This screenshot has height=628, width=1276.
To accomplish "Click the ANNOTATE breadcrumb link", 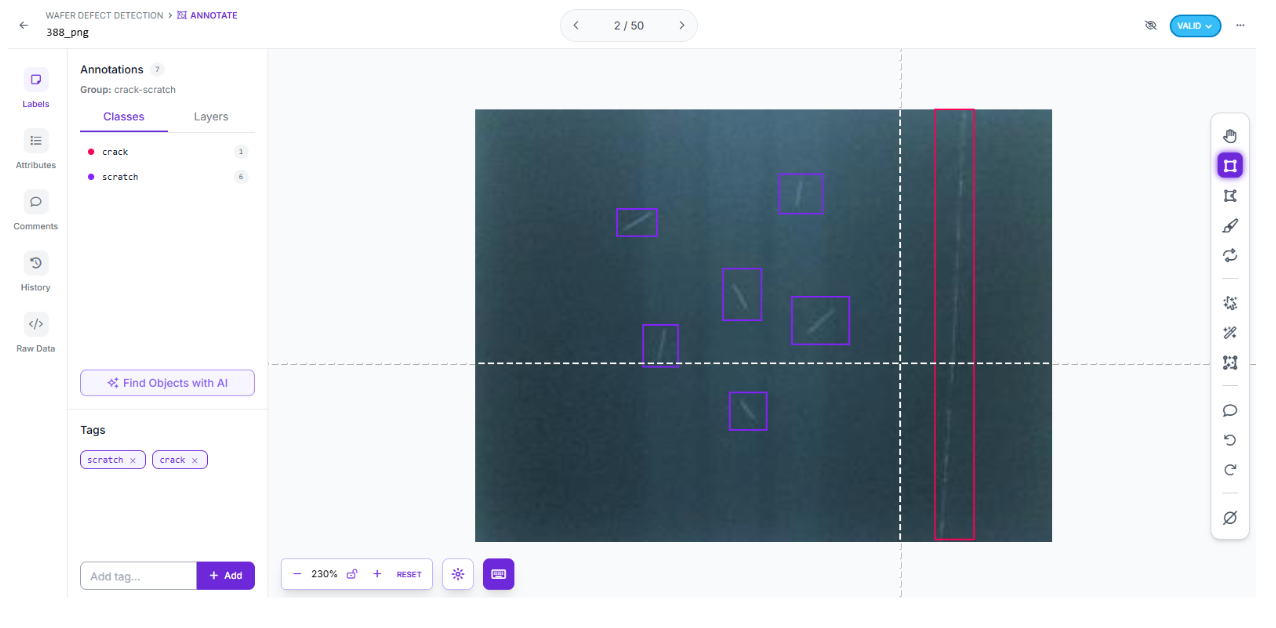I will (x=207, y=16).
